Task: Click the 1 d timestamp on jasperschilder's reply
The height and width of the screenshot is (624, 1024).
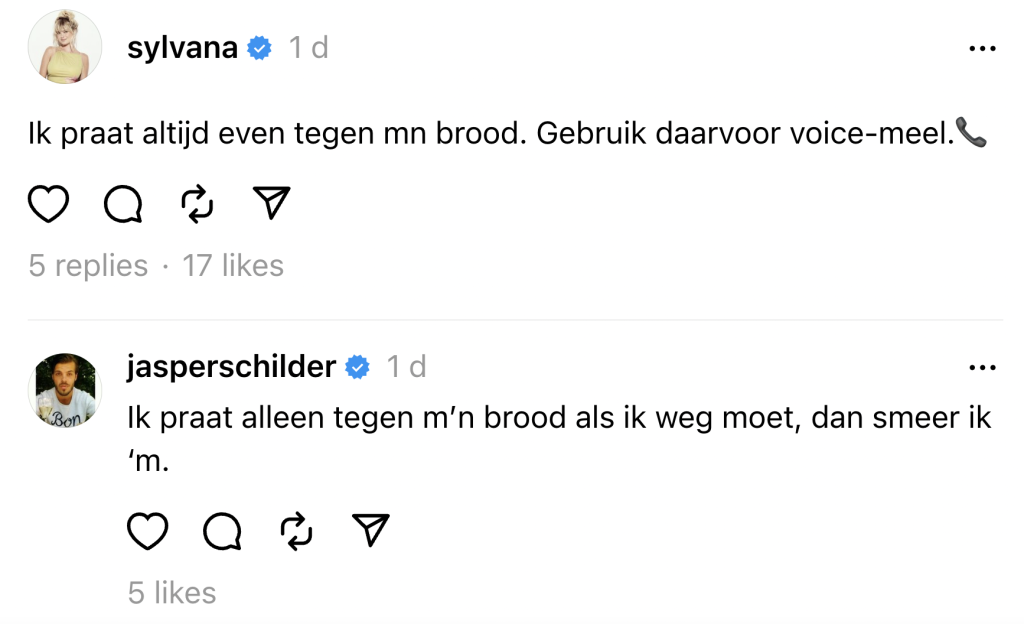Action: (406, 368)
